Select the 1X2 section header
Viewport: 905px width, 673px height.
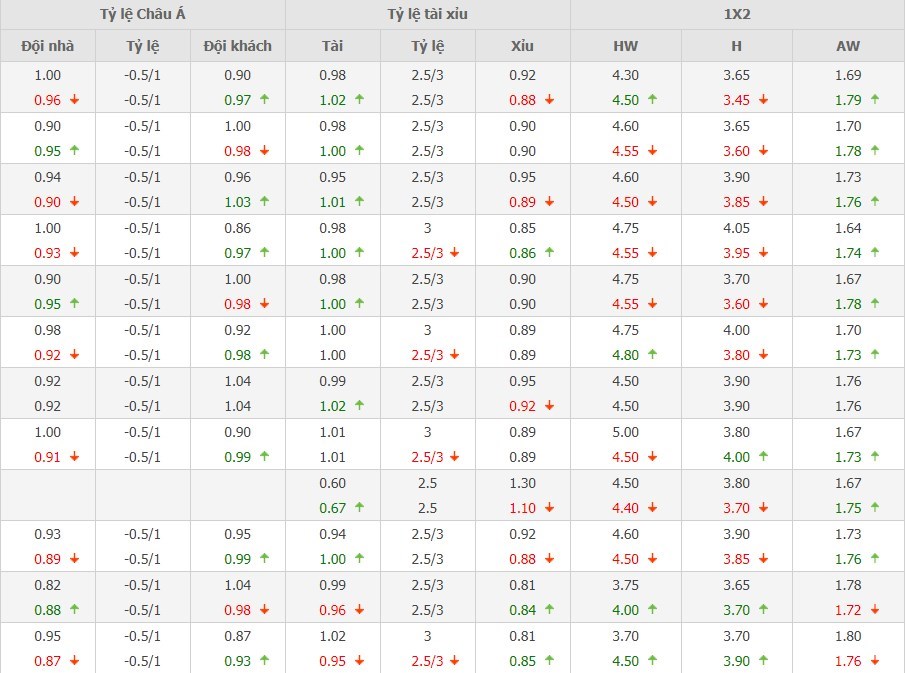[x=737, y=14]
